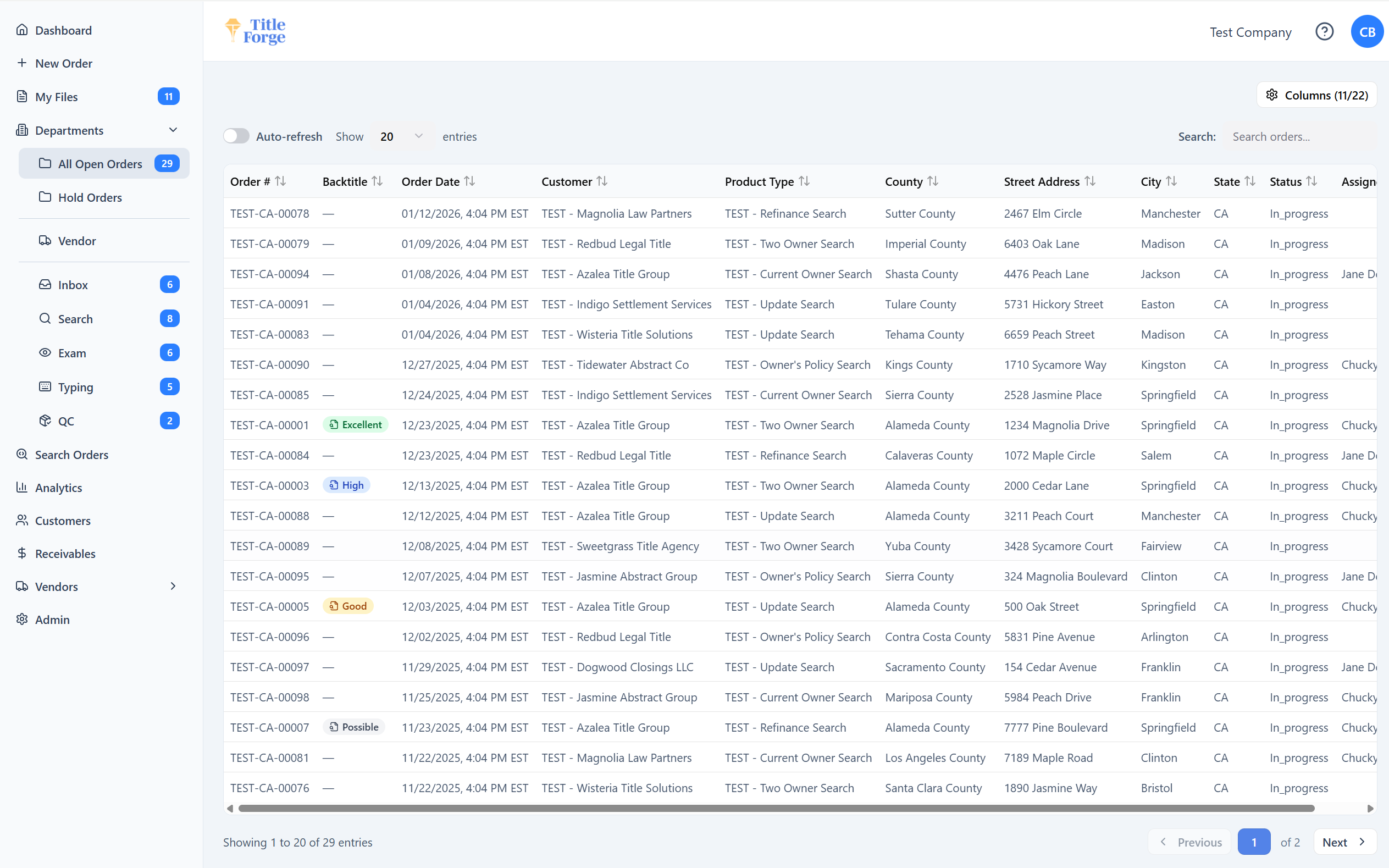
Task: Click the Search orders input field
Action: tap(1299, 137)
